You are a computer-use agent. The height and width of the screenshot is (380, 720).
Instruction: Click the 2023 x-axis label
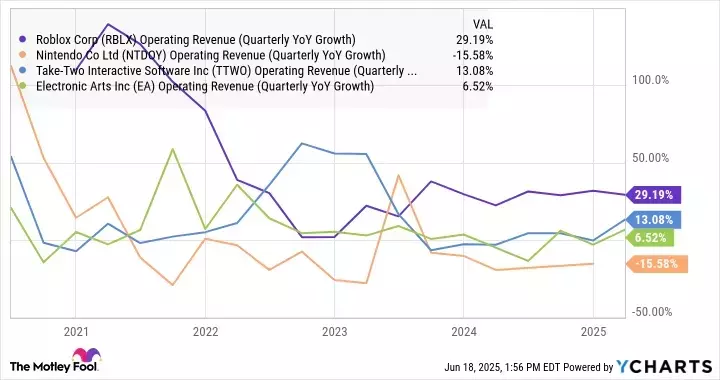[334, 332]
